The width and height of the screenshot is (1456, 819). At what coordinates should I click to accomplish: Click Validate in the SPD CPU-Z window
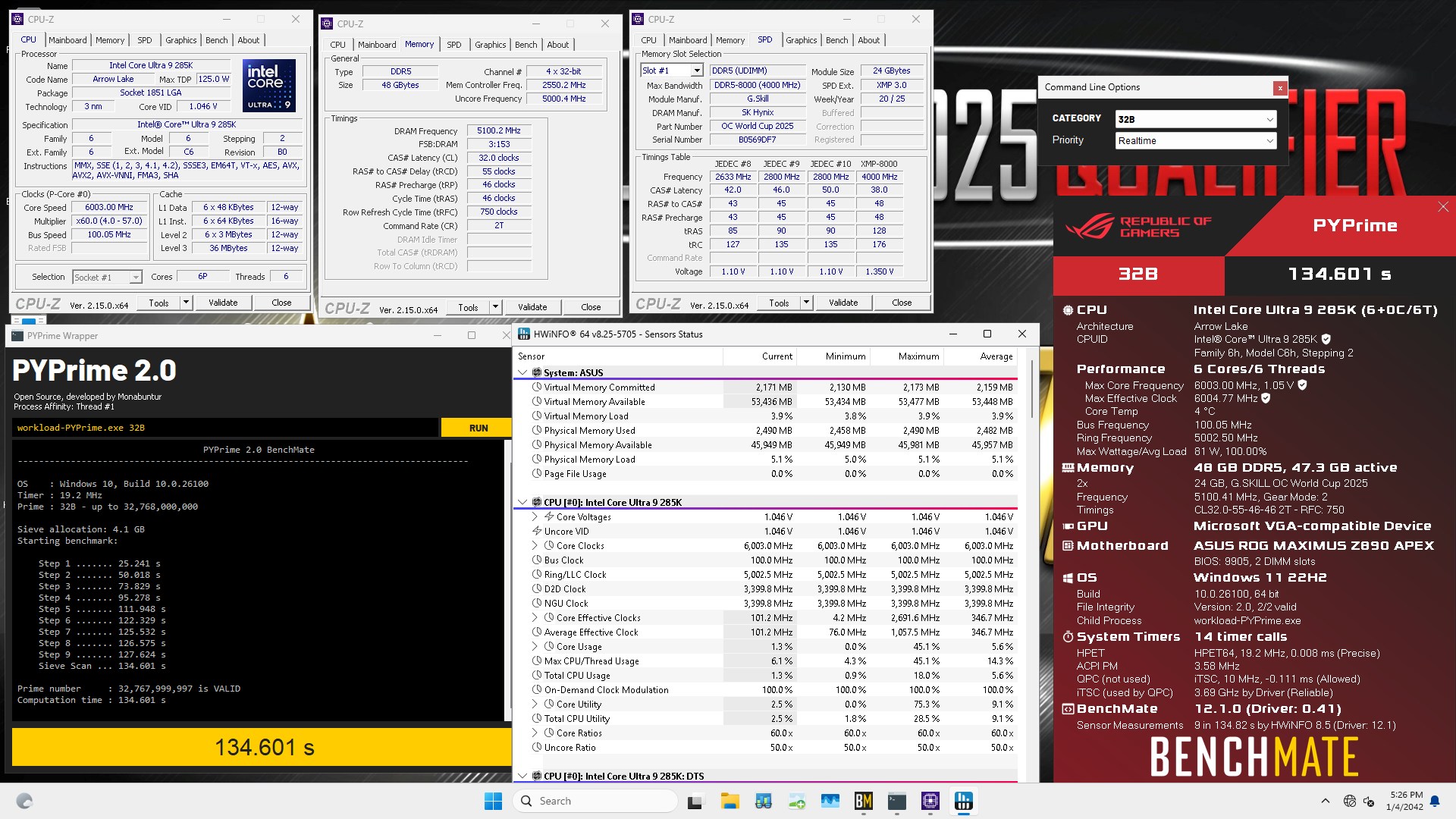[x=843, y=303]
